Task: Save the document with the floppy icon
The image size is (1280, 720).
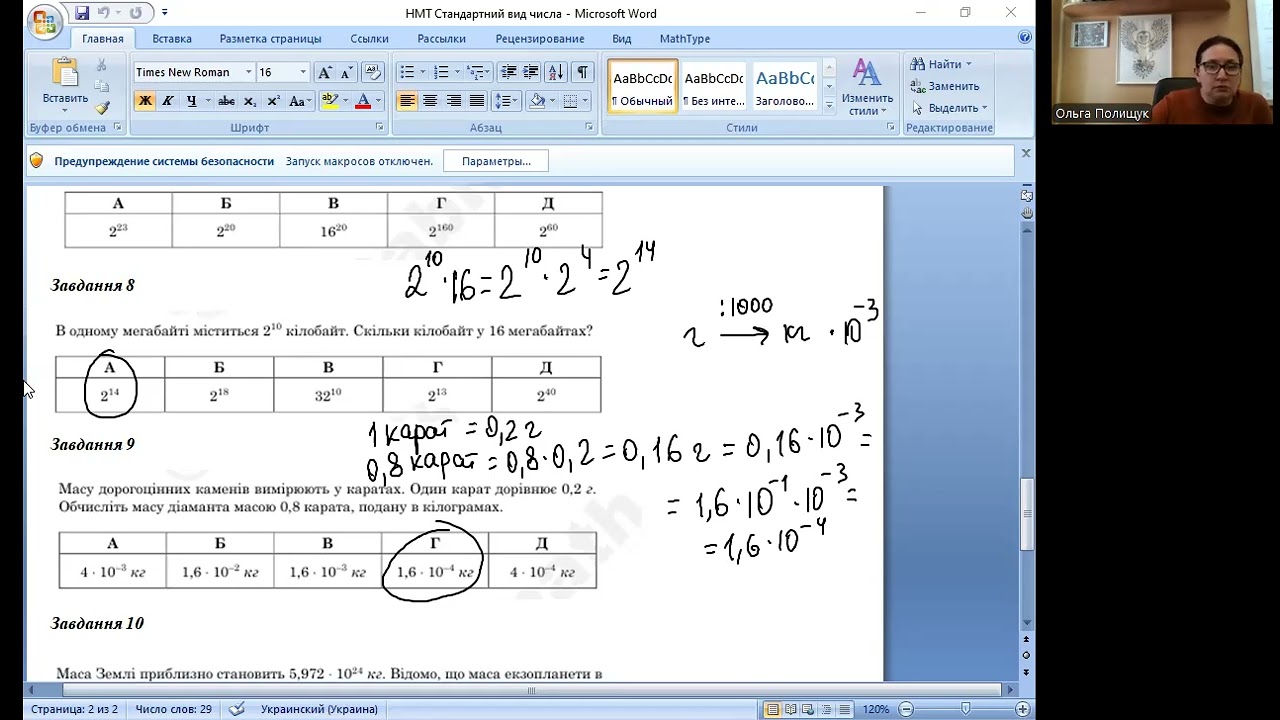Action: (82, 13)
